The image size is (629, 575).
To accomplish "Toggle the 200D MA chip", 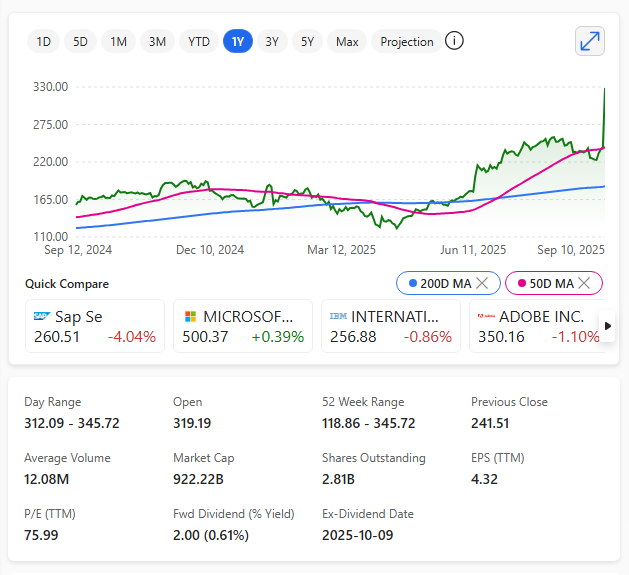I will 448,283.
